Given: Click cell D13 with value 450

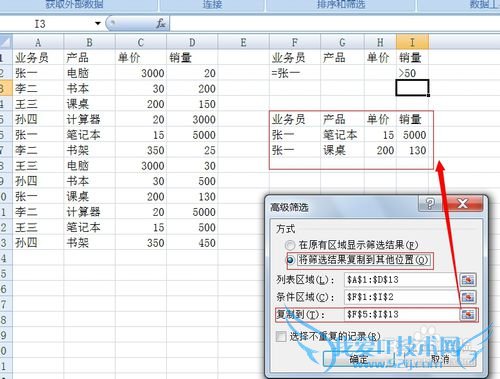Looking at the screenshot, I should 192,243.
